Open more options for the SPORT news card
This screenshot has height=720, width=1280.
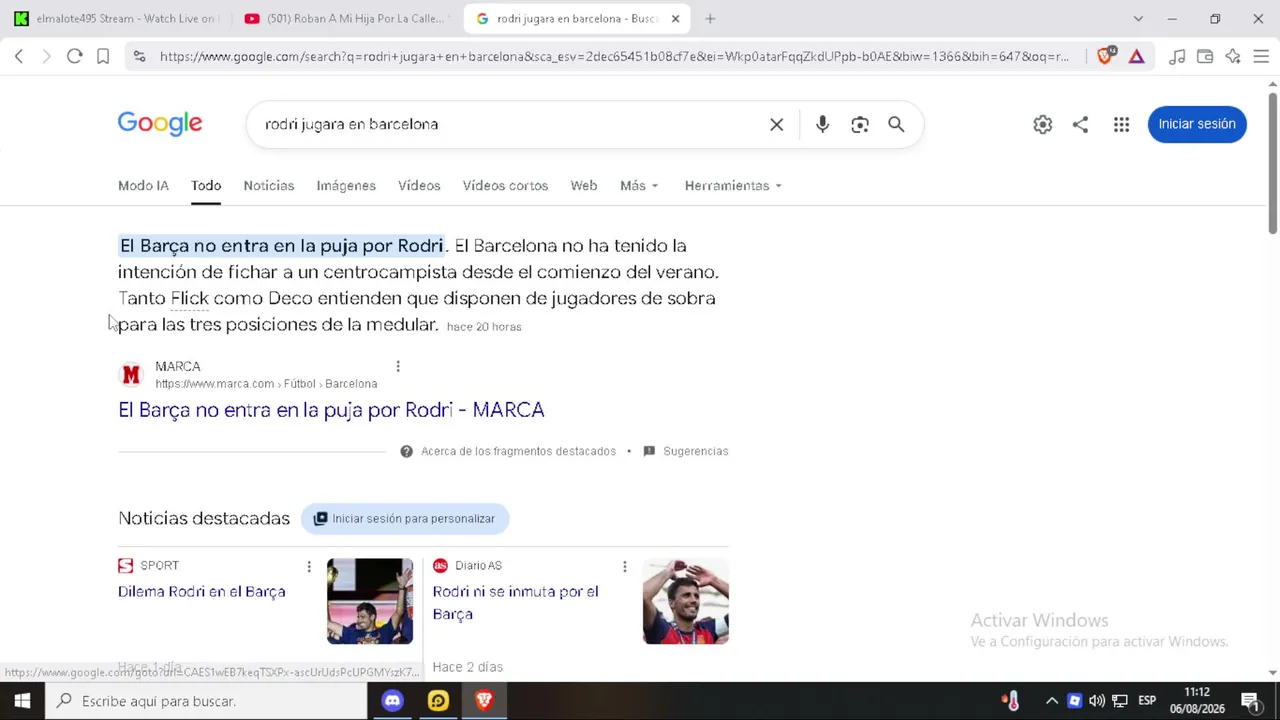point(309,567)
